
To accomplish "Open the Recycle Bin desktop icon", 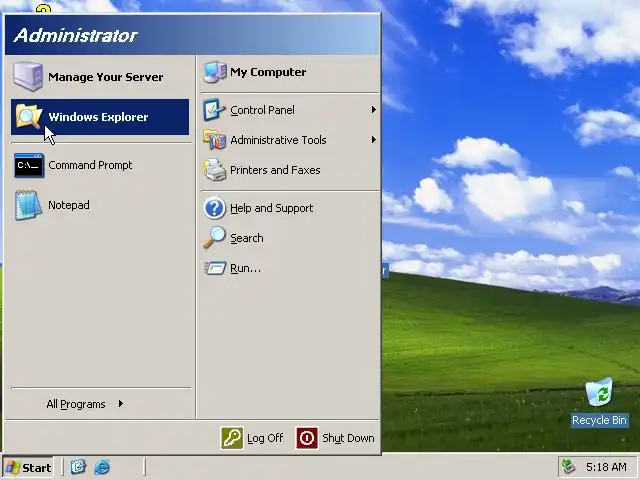I will 599,392.
